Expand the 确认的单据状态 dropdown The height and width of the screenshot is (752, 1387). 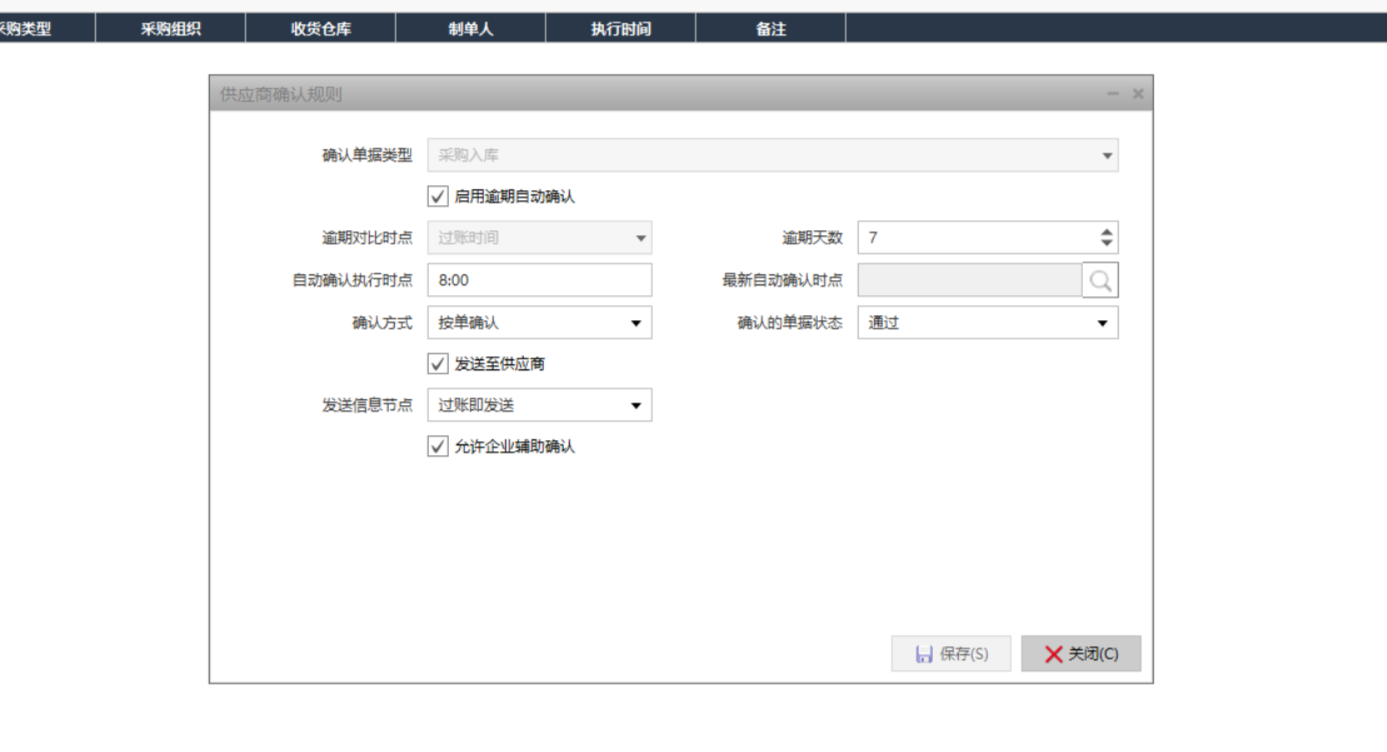point(1102,323)
